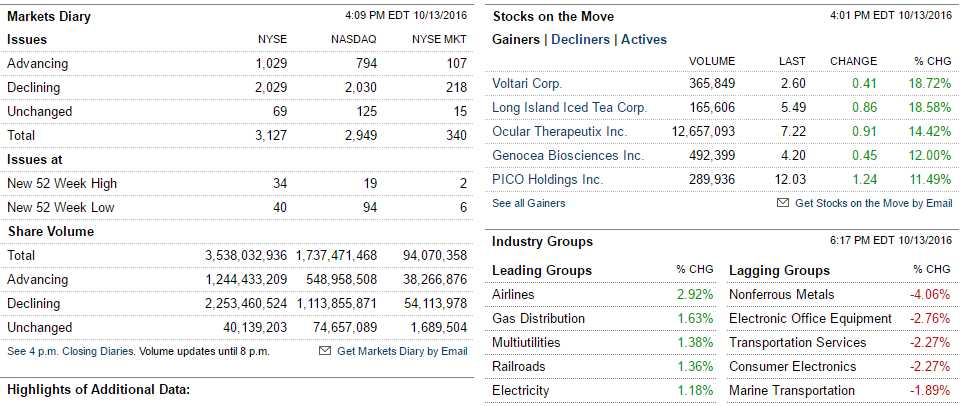The width and height of the screenshot is (966, 406).
Task: Click envelope icon beside Get Markets Diary by Email
Action: point(324,352)
